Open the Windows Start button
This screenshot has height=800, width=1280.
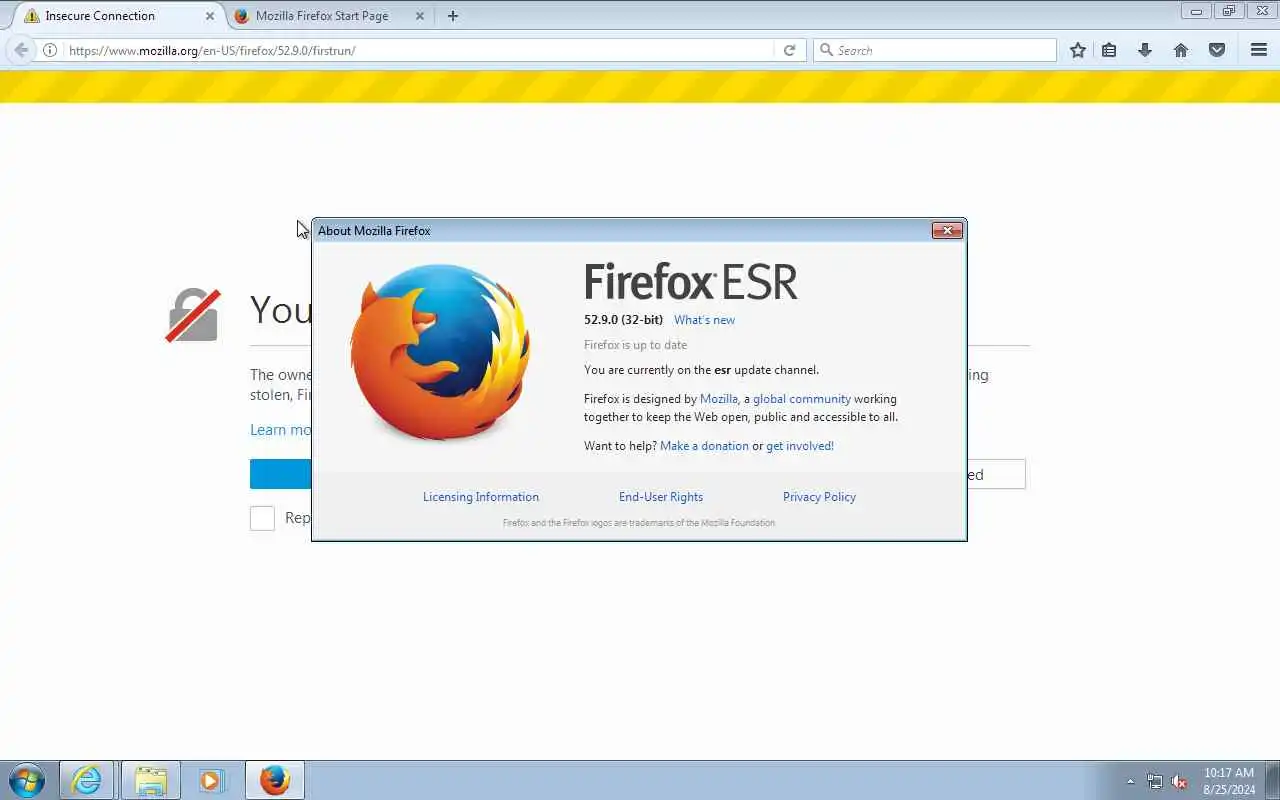pyautogui.click(x=27, y=780)
